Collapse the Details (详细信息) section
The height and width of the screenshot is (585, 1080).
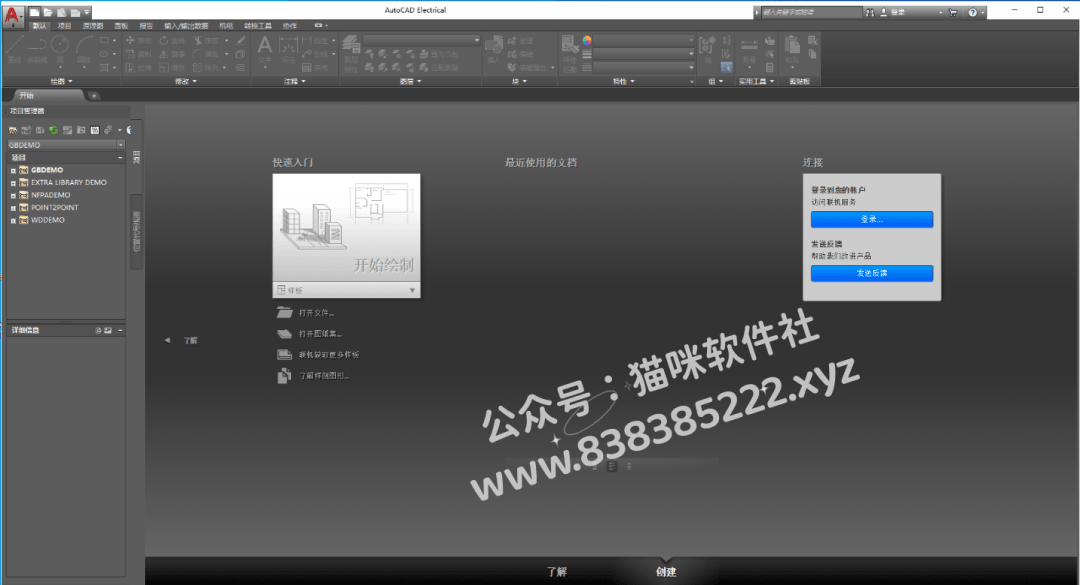click(x=120, y=330)
